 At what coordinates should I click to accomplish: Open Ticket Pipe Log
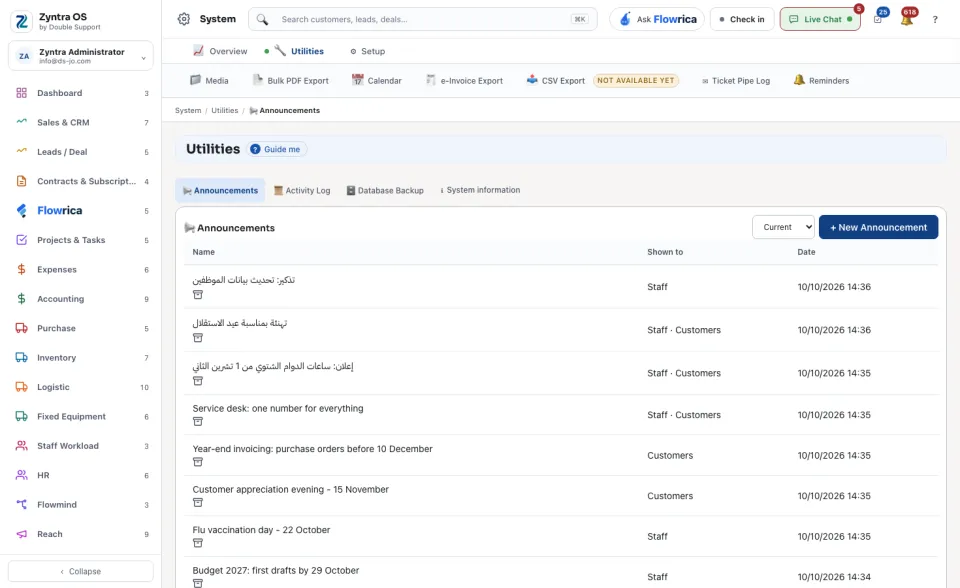tap(736, 81)
